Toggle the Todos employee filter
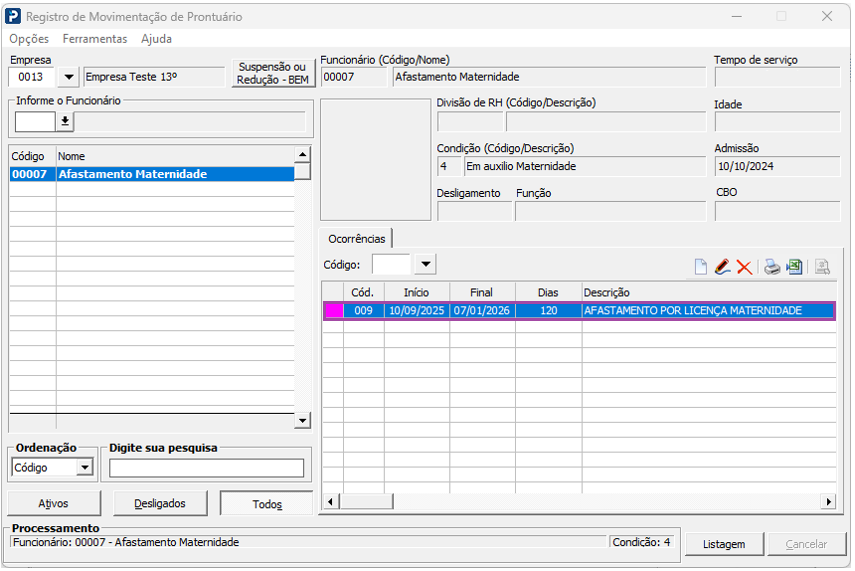The height and width of the screenshot is (571, 855). (266, 504)
